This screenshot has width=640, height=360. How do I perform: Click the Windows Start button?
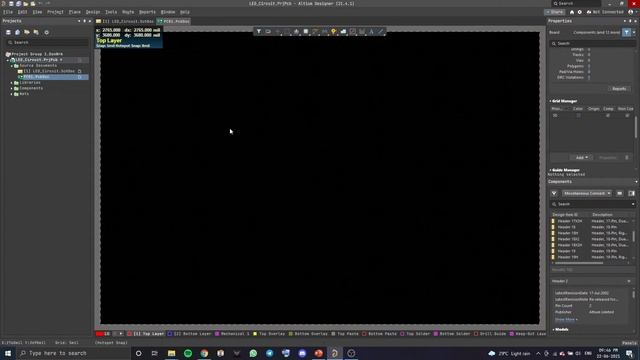[x=8, y=353]
